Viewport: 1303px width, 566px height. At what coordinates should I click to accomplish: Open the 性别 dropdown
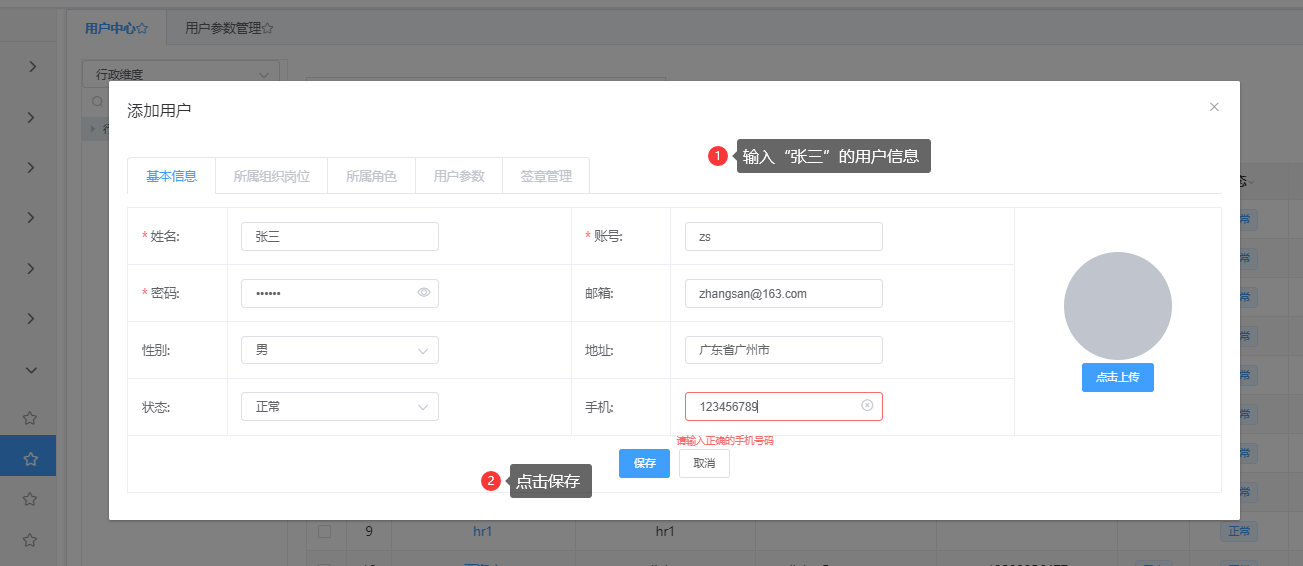(x=339, y=350)
